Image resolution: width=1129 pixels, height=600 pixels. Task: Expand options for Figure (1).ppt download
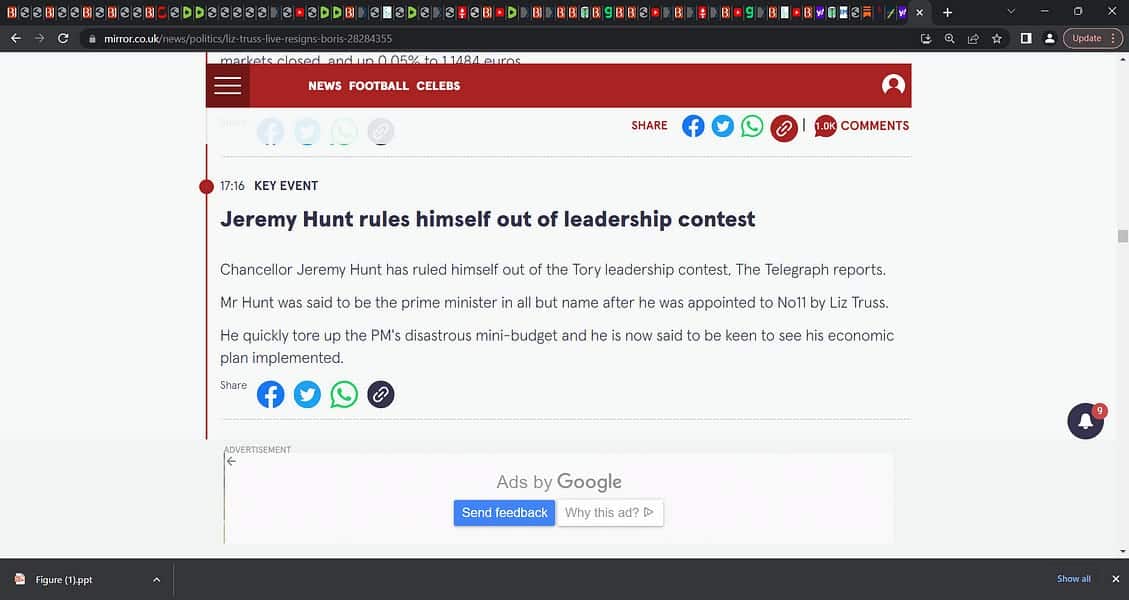[156, 579]
